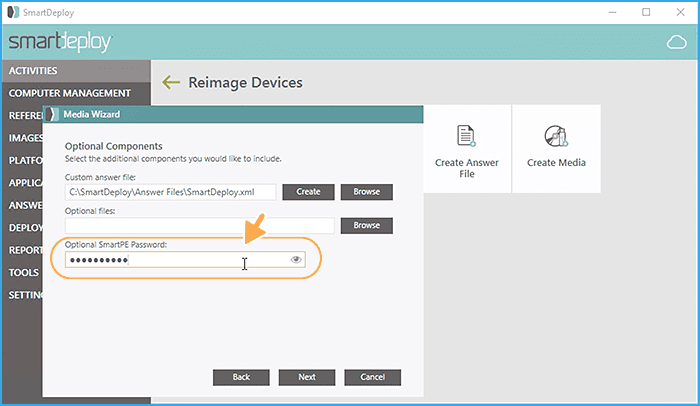Click the 'Custom answer file:' label

[100, 177]
